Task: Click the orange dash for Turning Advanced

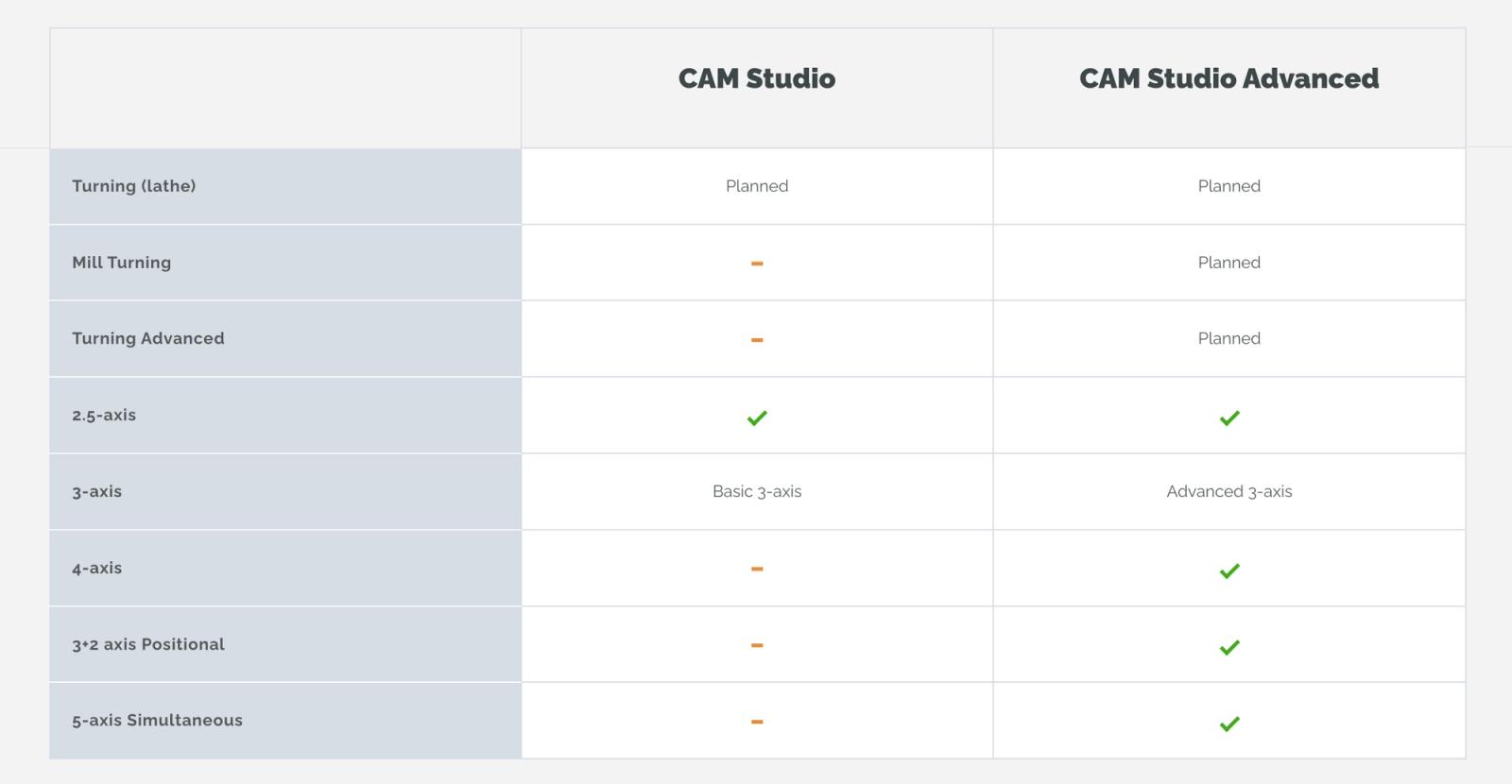Action: click(757, 340)
